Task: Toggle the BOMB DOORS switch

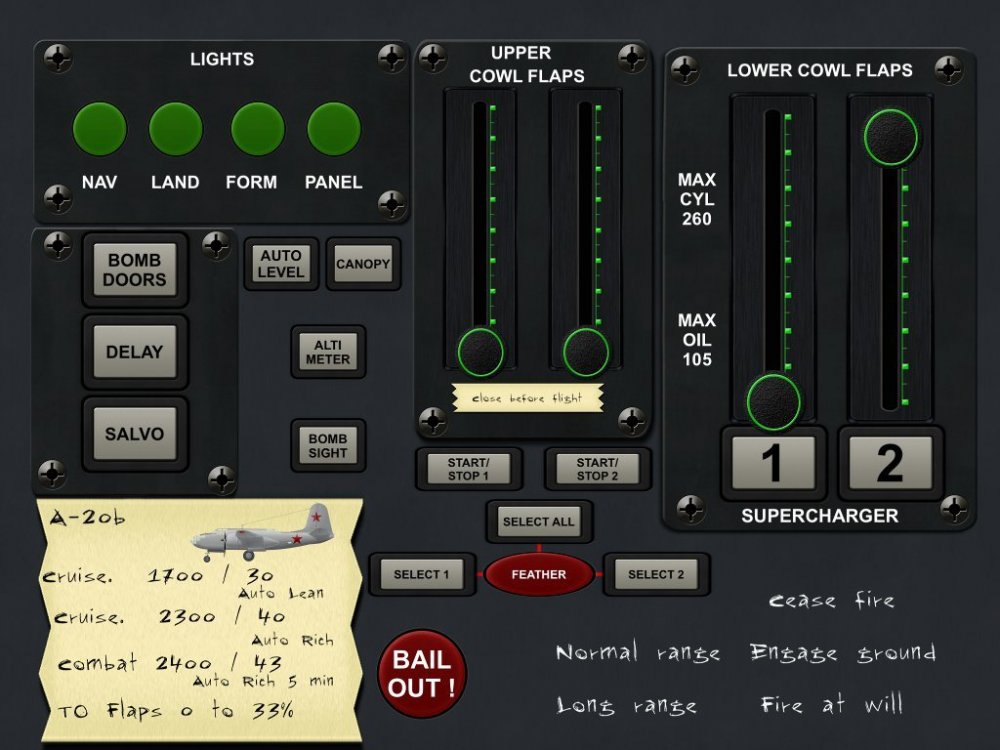Action: 135,269
